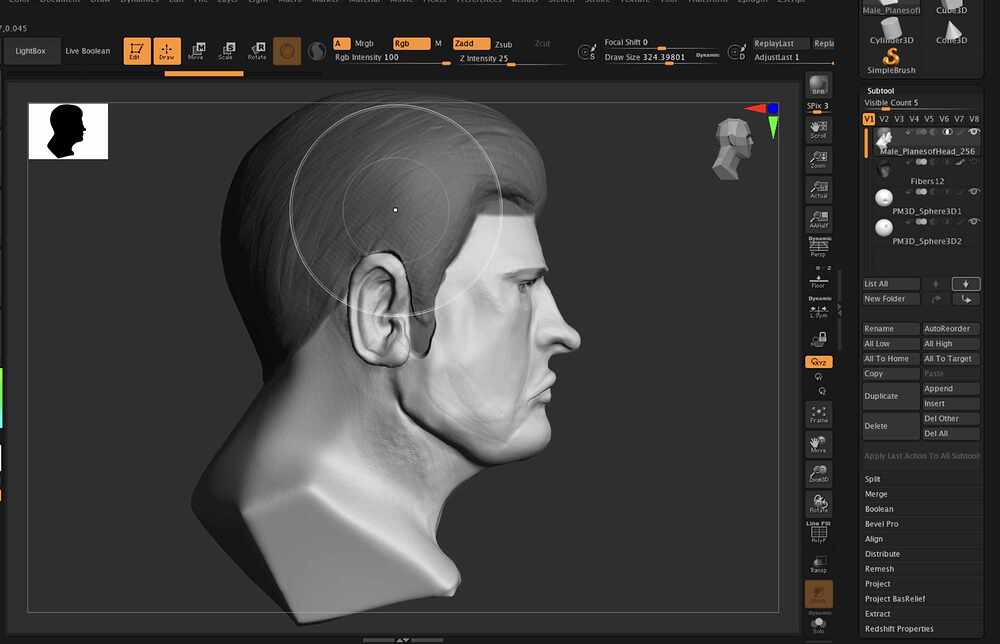Click the Transp transparency icon
This screenshot has height=644, width=1000.
[x=818, y=563]
